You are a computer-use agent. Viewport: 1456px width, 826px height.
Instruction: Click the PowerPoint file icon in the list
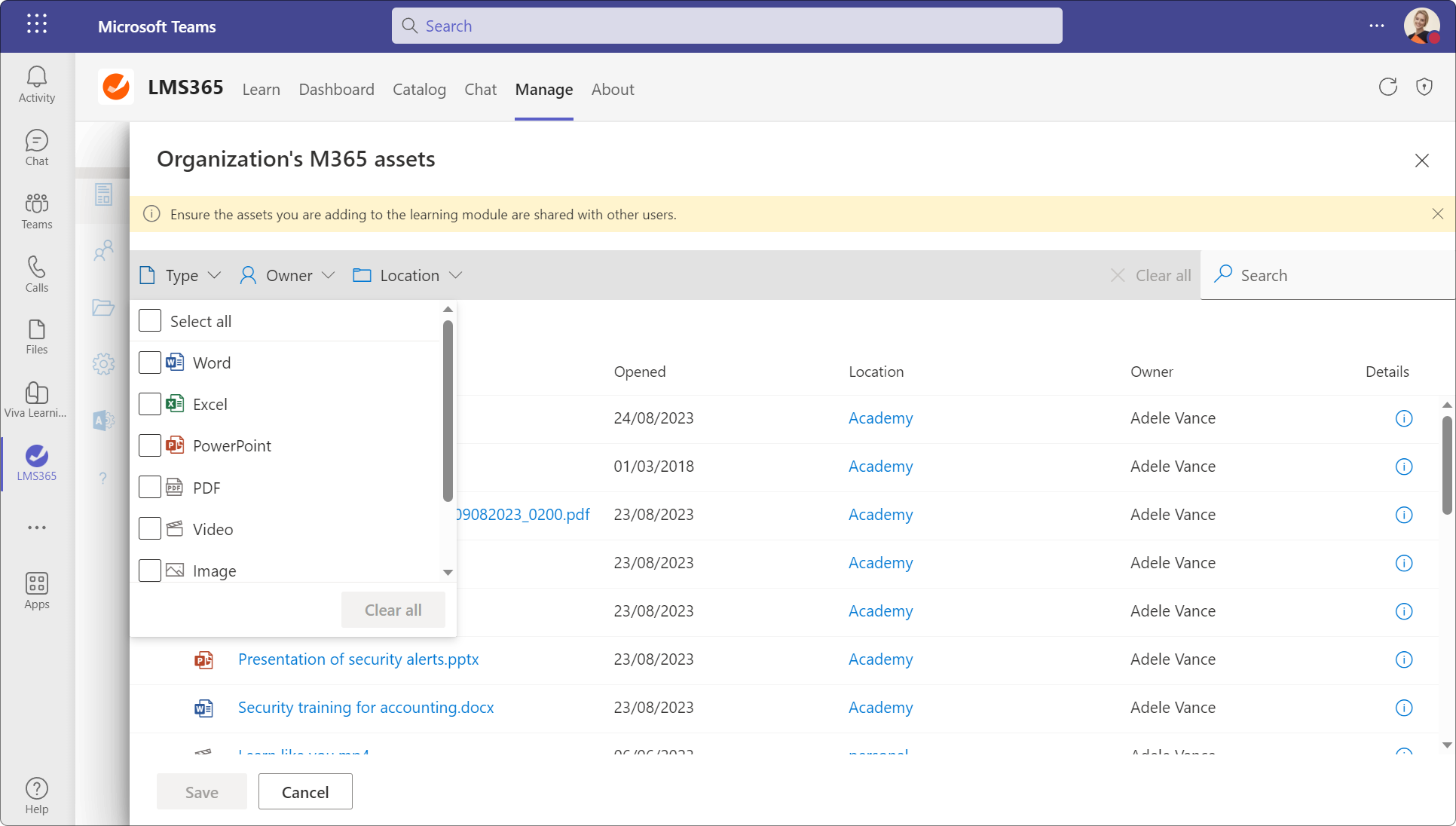pos(203,660)
